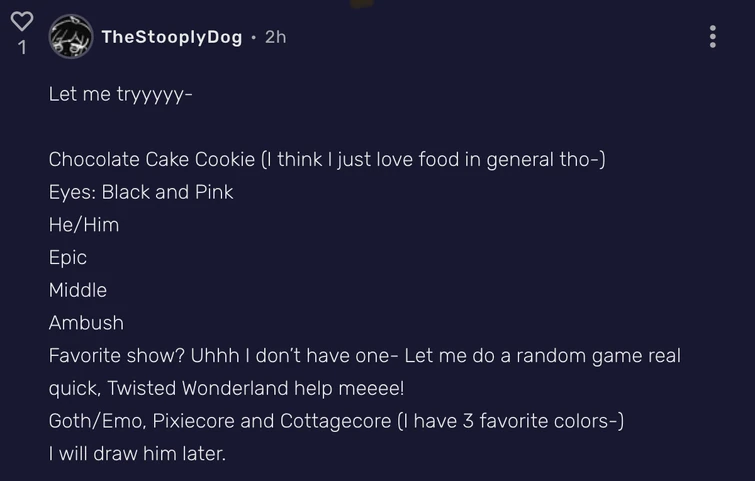Click the TheStooplyDog username
This screenshot has height=481, width=755.
click(x=171, y=37)
